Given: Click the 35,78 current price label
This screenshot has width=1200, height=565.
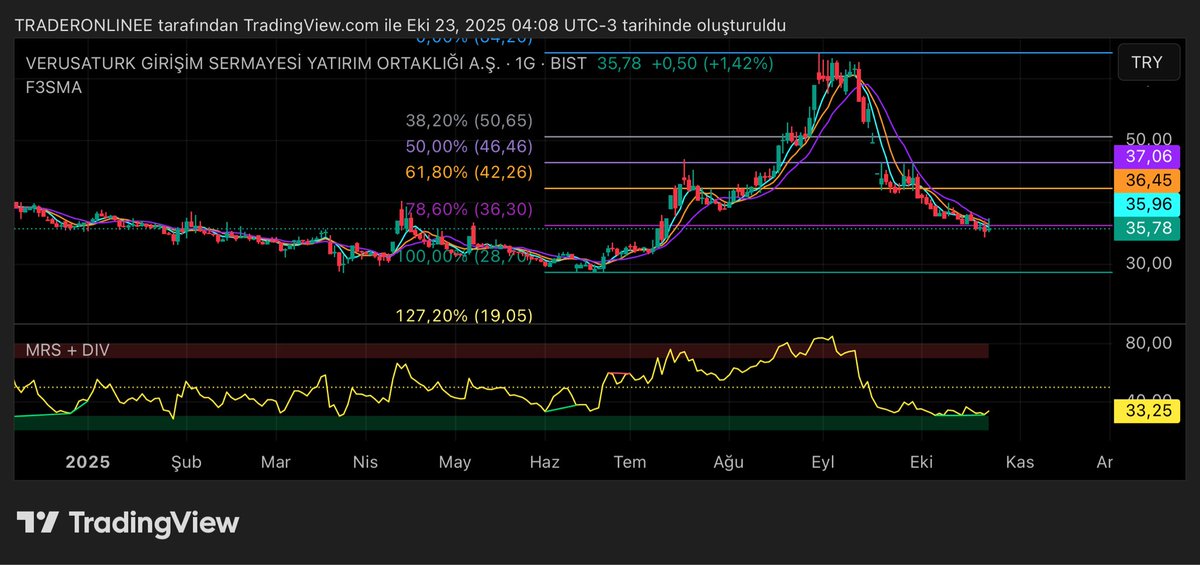Looking at the screenshot, I should [1147, 228].
